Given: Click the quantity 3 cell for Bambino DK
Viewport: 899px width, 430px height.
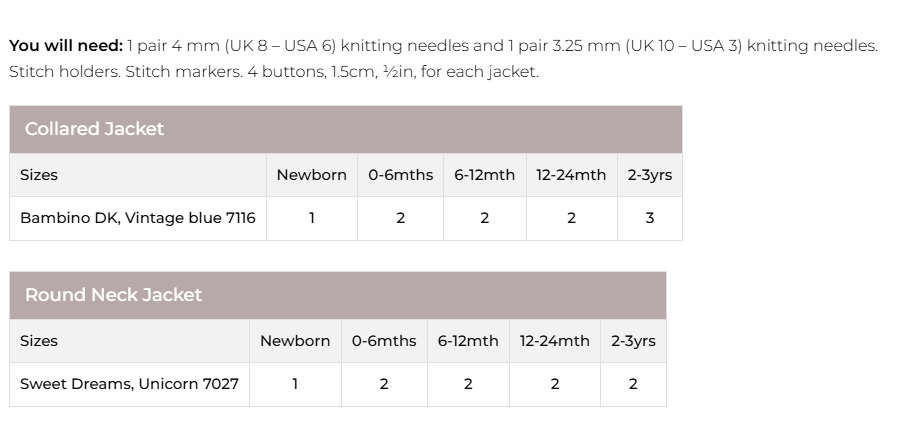Looking at the screenshot, I should (x=650, y=218).
